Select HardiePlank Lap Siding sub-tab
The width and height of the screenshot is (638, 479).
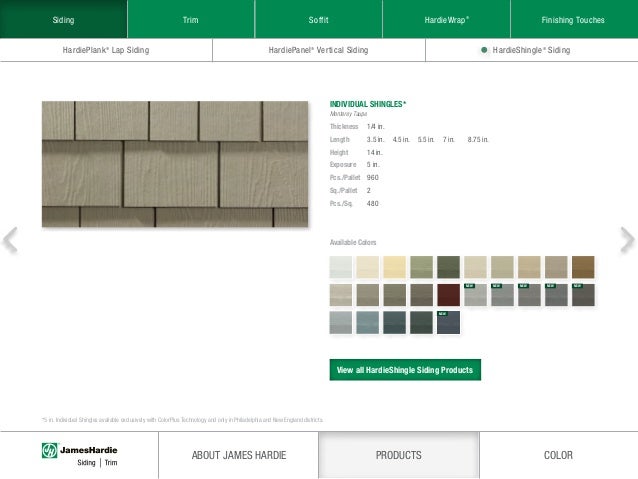pyautogui.click(x=106, y=50)
